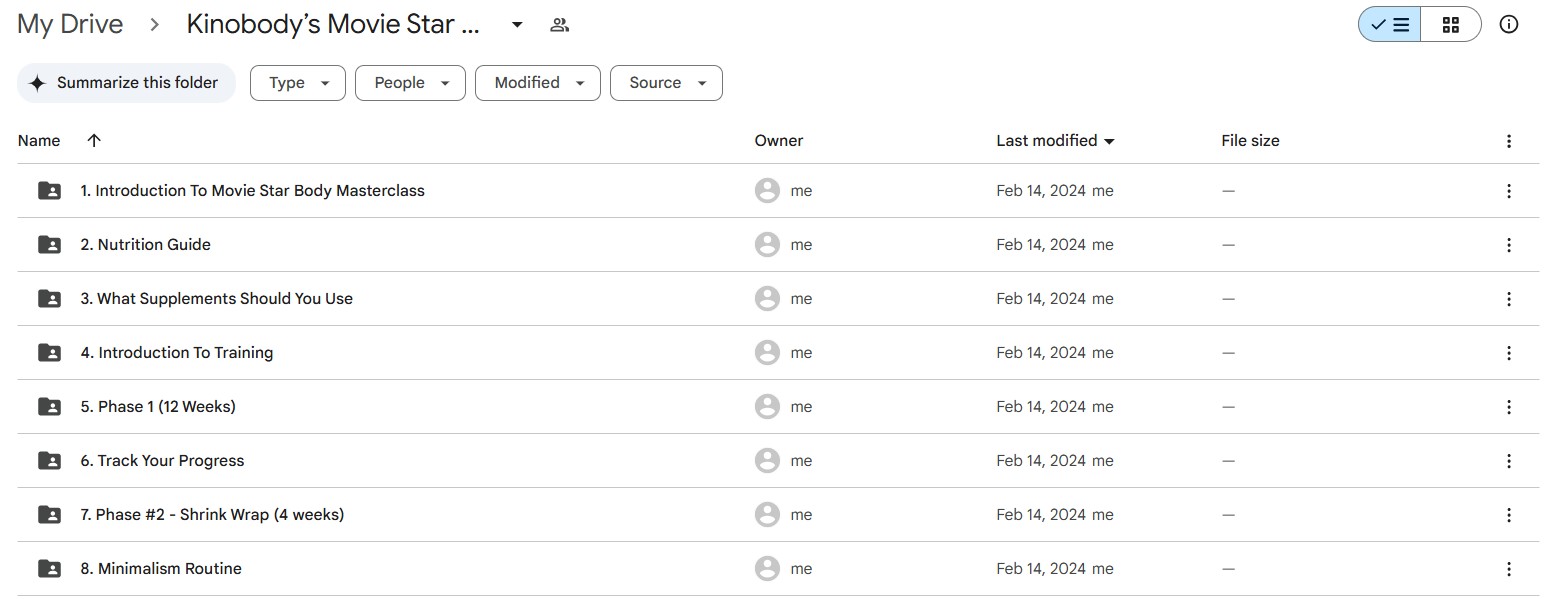1561x599 pixels.
Task: Expand the Type filter dropdown
Action: coord(298,83)
